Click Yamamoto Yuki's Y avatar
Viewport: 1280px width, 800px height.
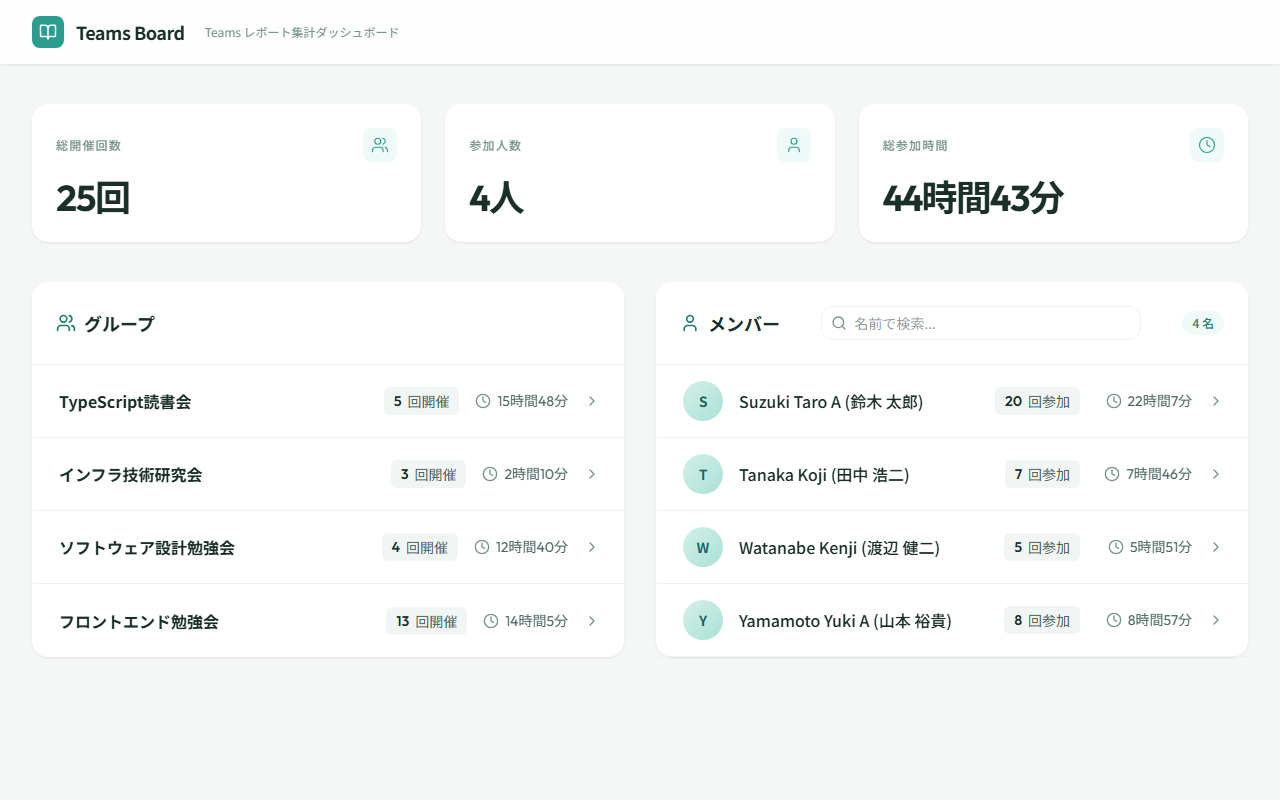(x=703, y=620)
